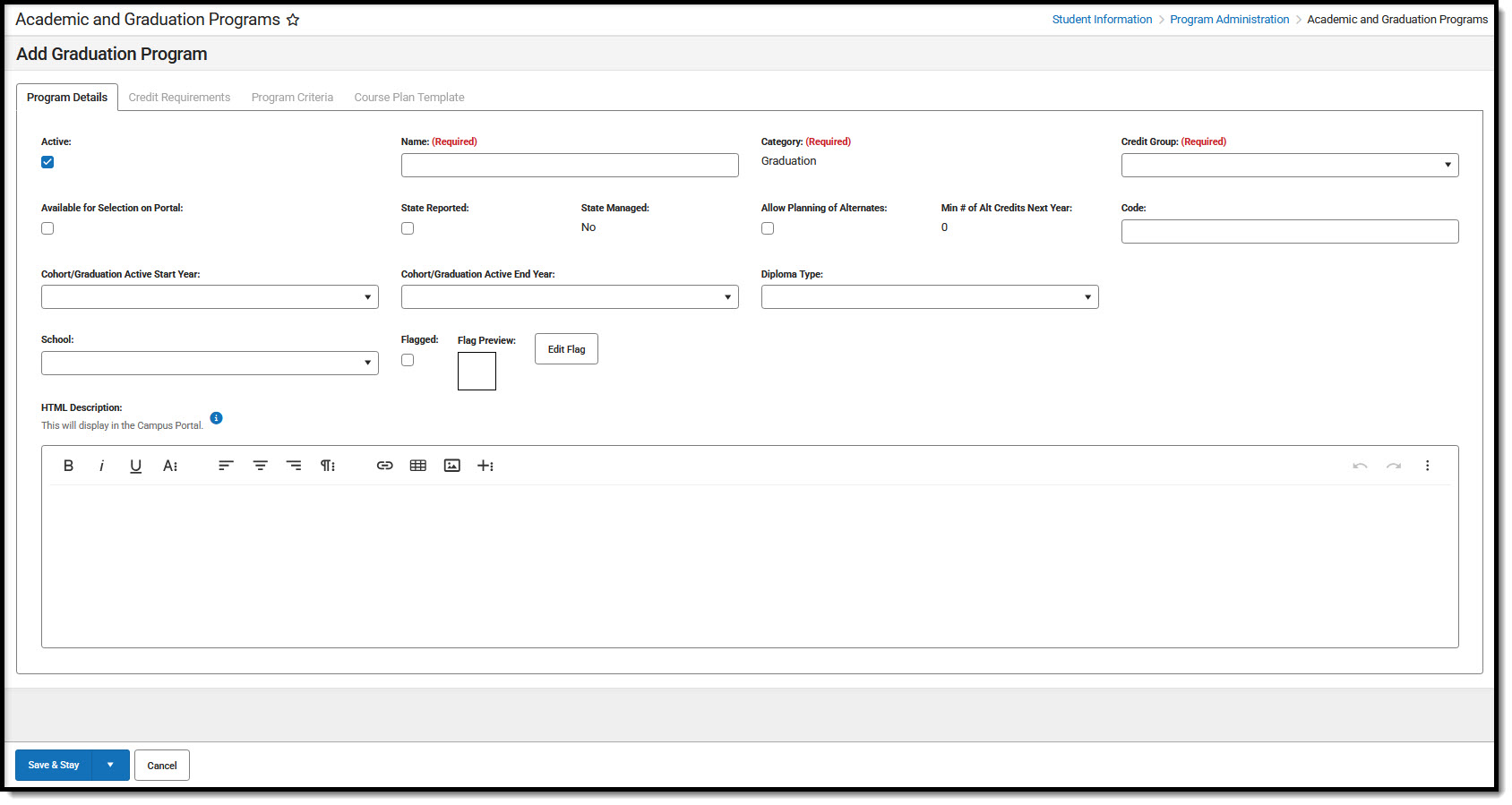This screenshot has width=1512, height=805.
Task: Click the State Managed value No
Action: pyautogui.click(x=588, y=227)
